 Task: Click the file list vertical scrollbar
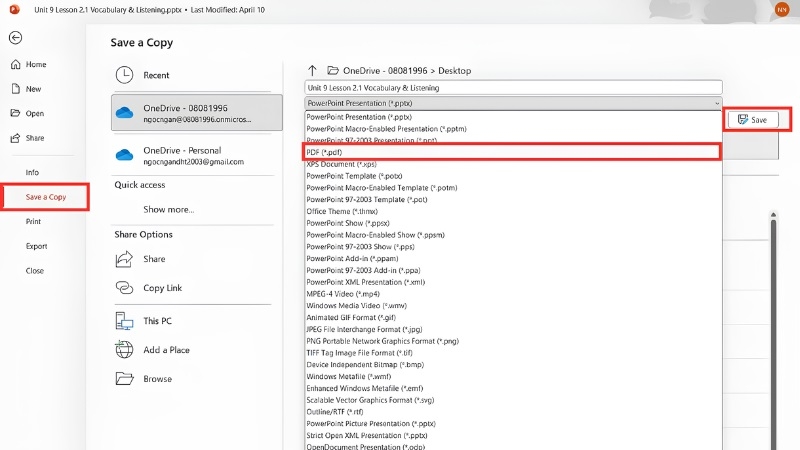coord(773,334)
